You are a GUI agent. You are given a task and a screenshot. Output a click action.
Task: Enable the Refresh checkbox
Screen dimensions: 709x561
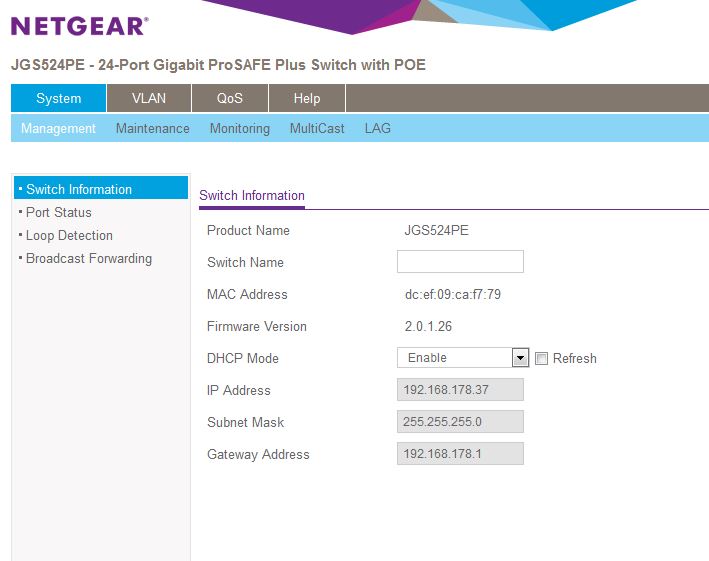pyautogui.click(x=542, y=358)
